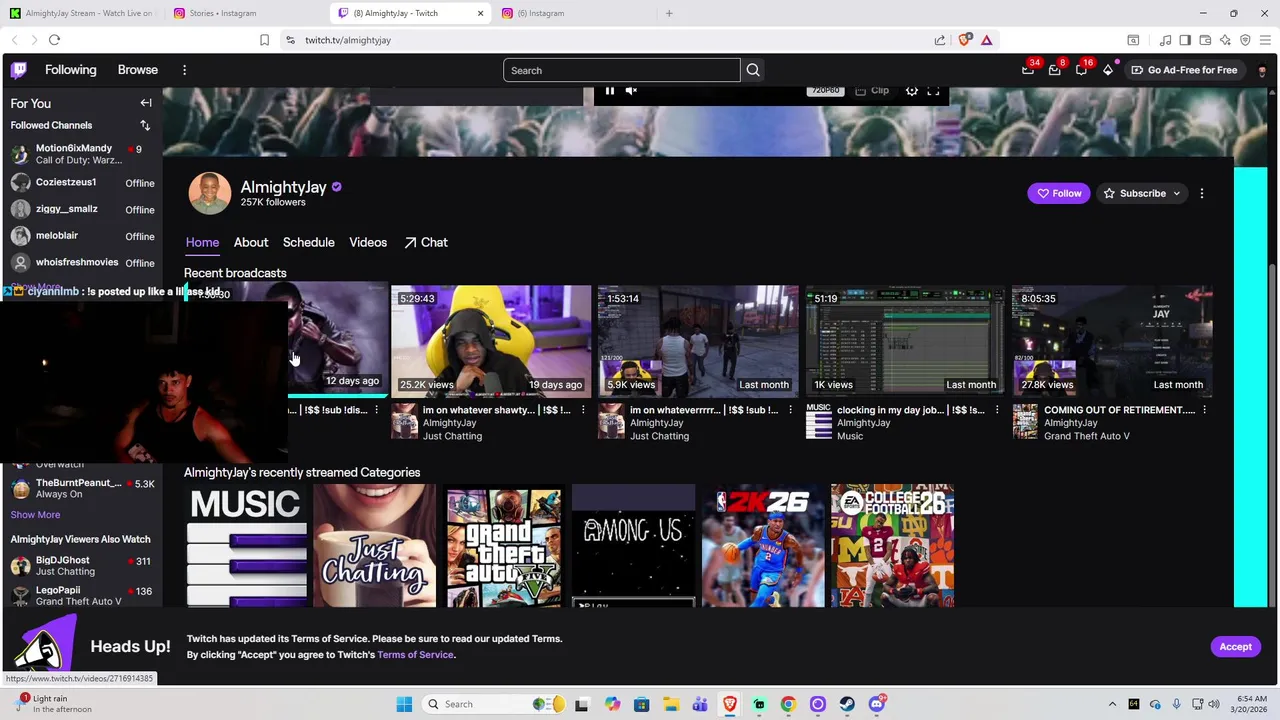The height and width of the screenshot is (720, 1280).
Task: Open Steam from the Windows taskbar
Action: point(847,704)
